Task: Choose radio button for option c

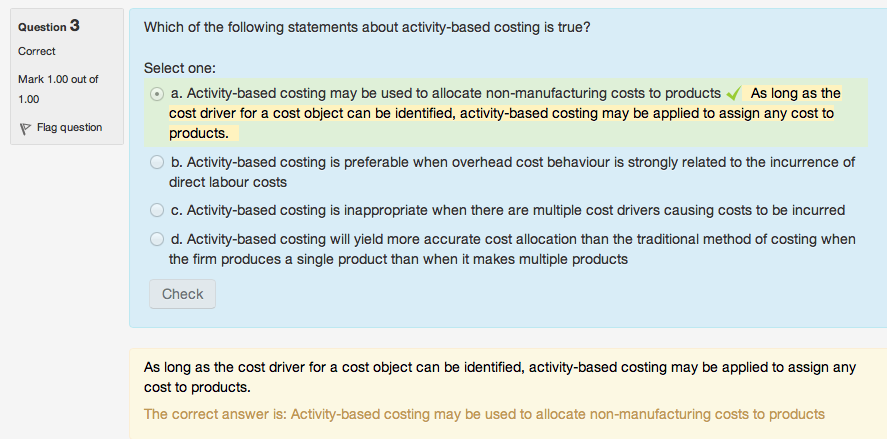Action: coord(157,210)
